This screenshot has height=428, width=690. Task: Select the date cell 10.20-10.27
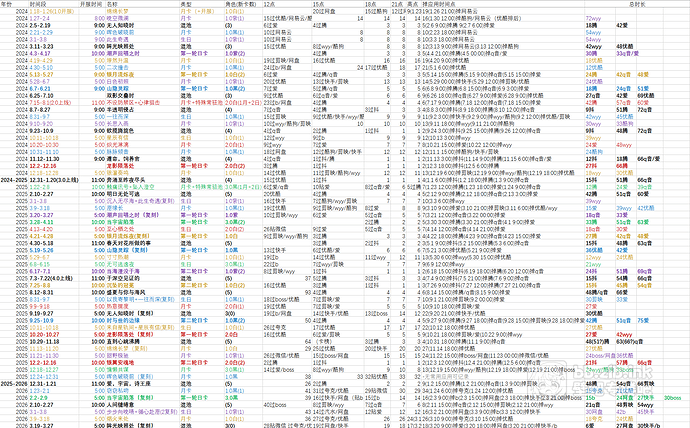(x=44, y=334)
